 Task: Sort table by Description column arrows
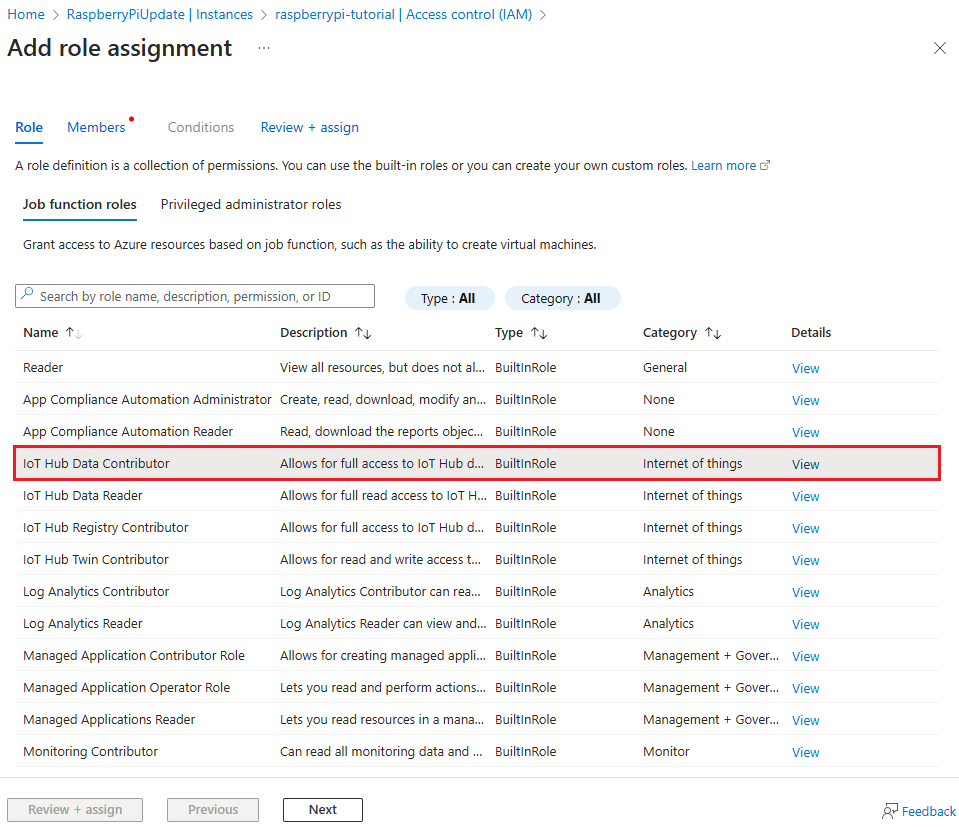(363, 333)
